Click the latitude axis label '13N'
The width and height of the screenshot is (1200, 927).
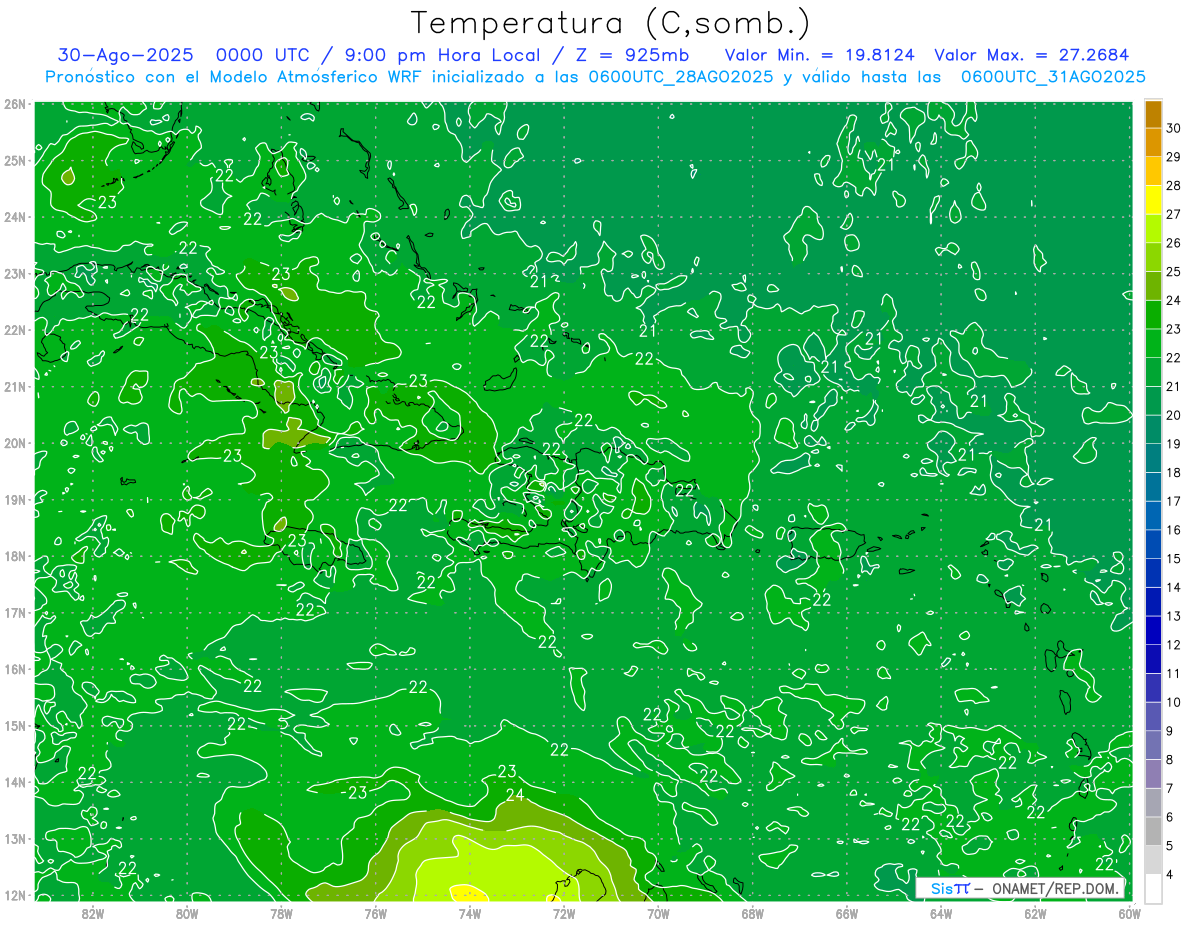[x=15, y=838]
